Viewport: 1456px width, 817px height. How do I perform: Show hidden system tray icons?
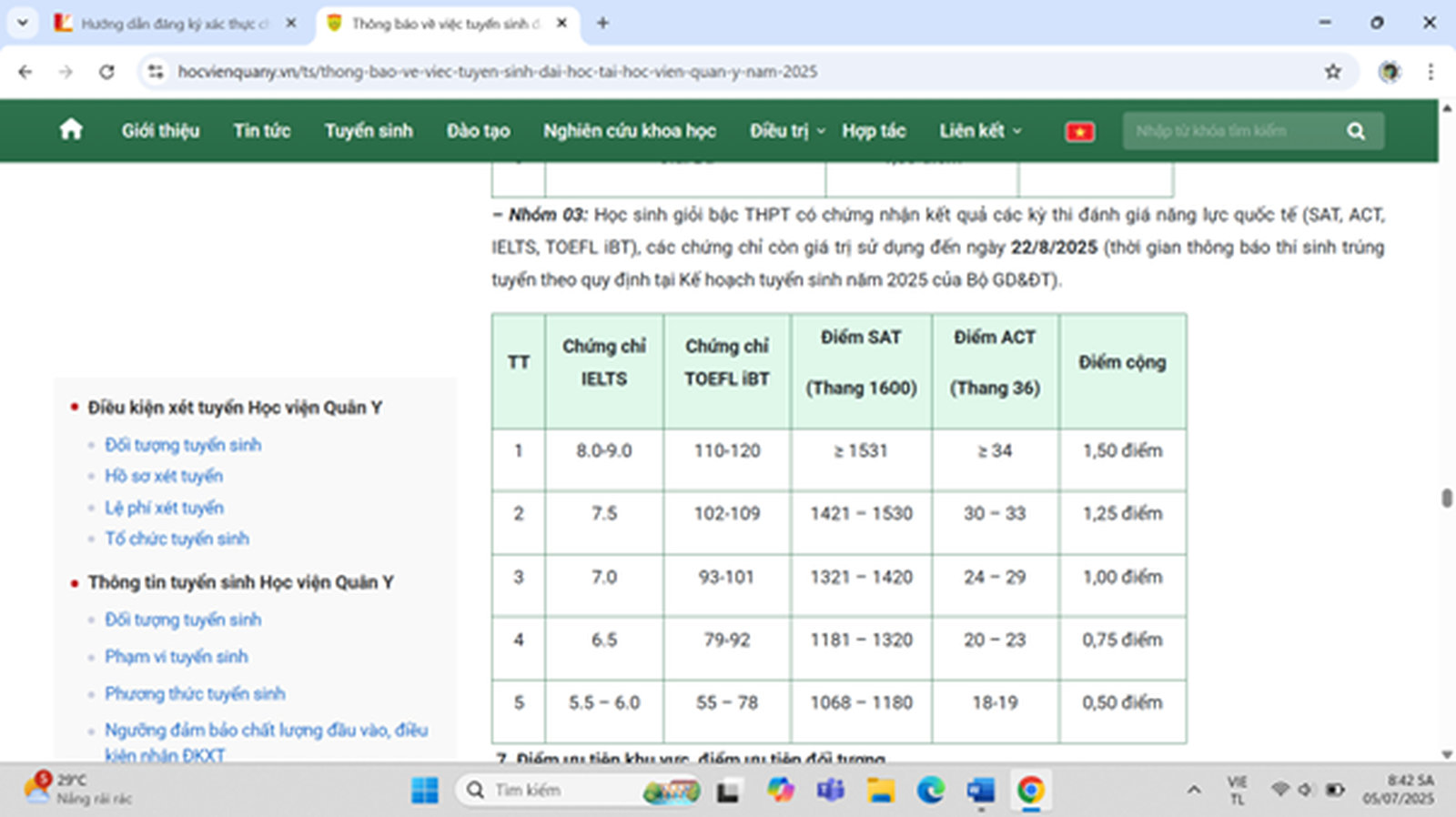(1193, 790)
